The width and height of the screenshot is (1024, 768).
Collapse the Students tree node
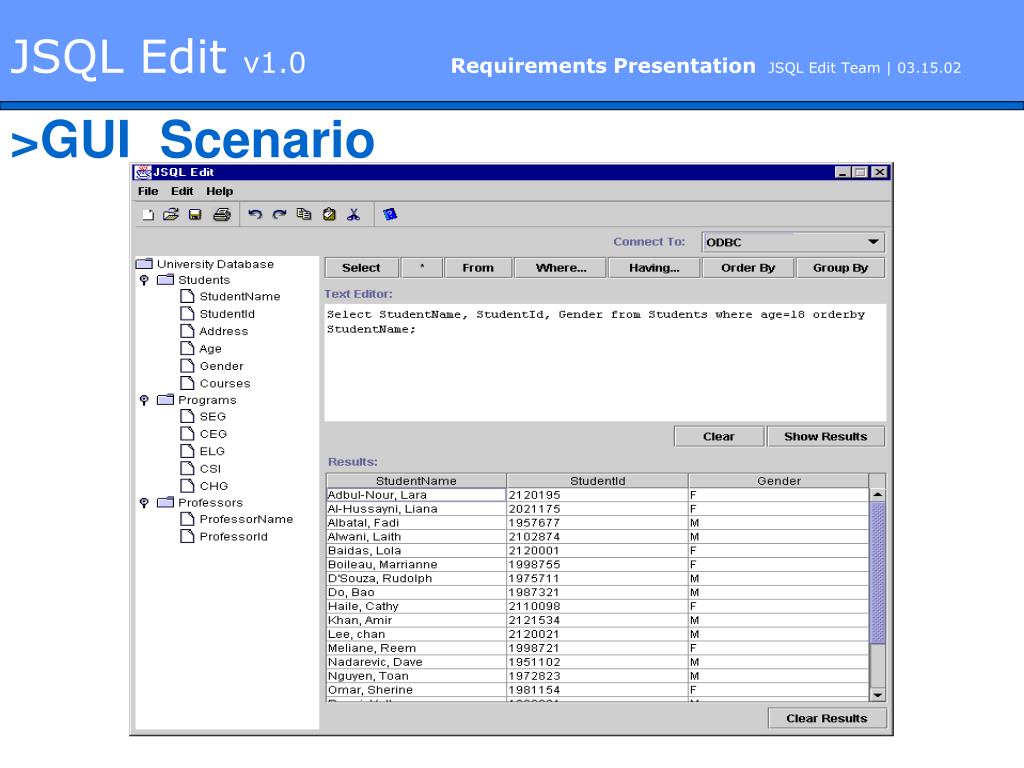tap(144, 280)
